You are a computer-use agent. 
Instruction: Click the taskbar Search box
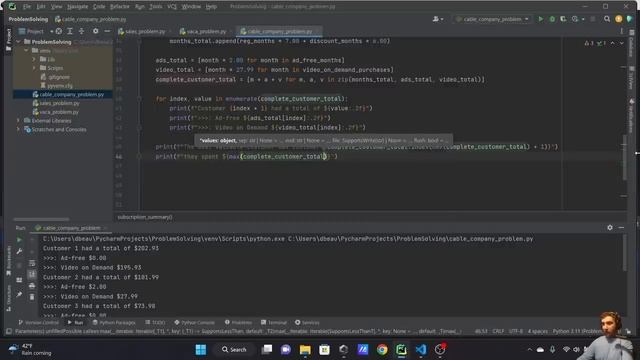point(234,350)
